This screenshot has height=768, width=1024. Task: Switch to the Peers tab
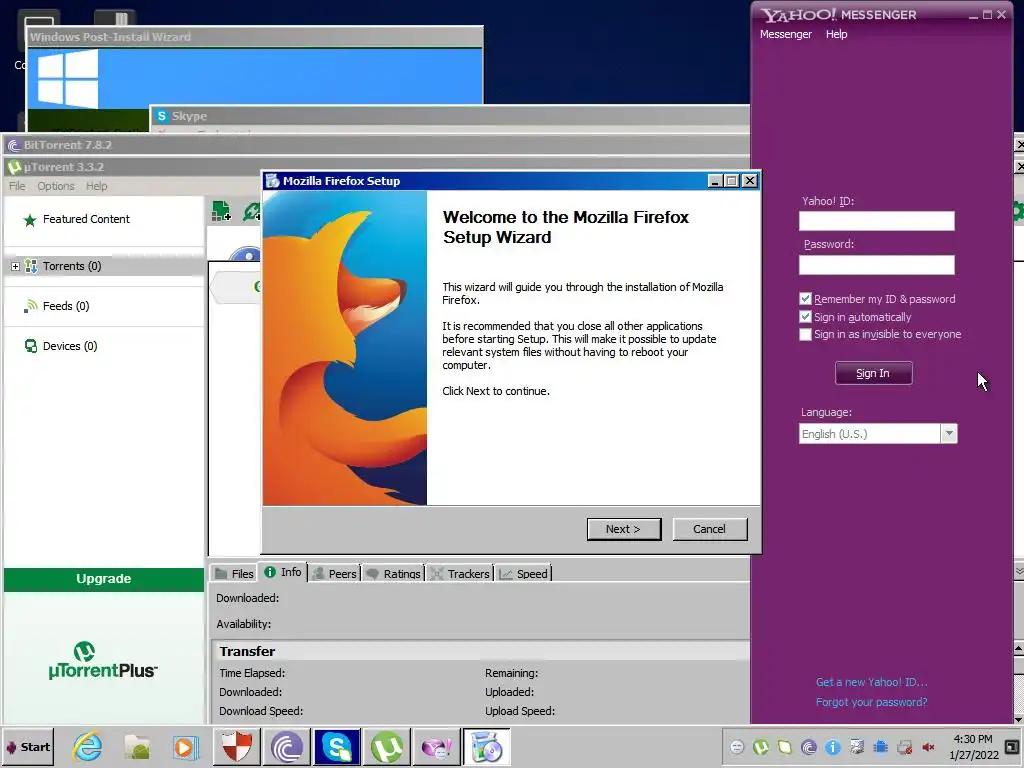335,573
